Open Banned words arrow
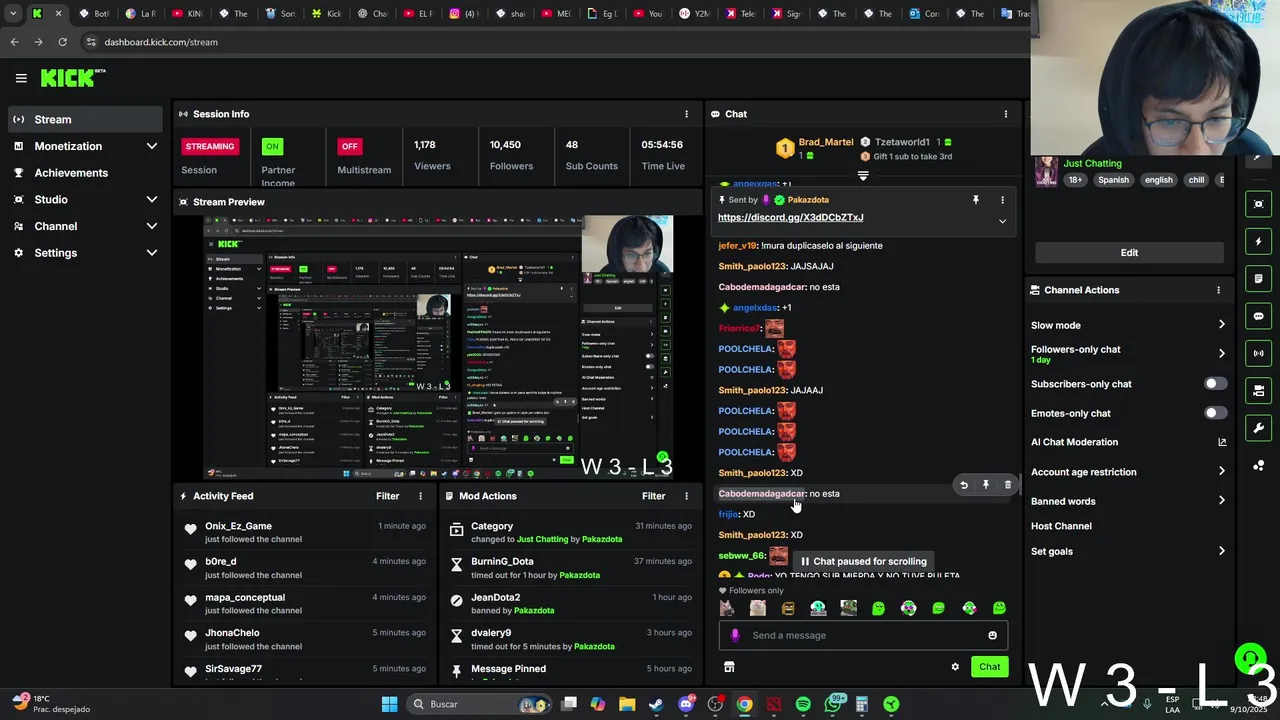1280x720 pixels. pos(1221,501)
